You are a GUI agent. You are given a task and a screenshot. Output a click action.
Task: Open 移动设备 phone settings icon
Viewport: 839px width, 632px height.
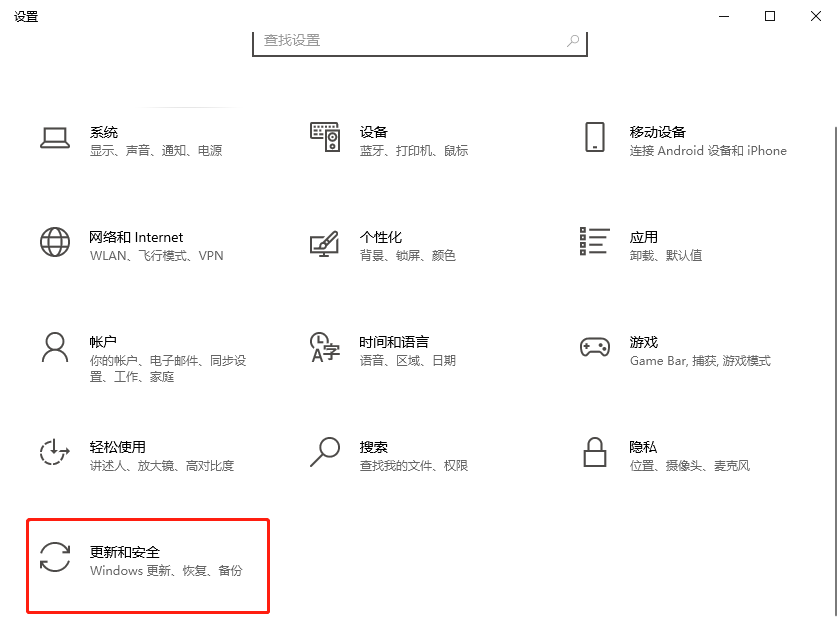click(595, 138)
